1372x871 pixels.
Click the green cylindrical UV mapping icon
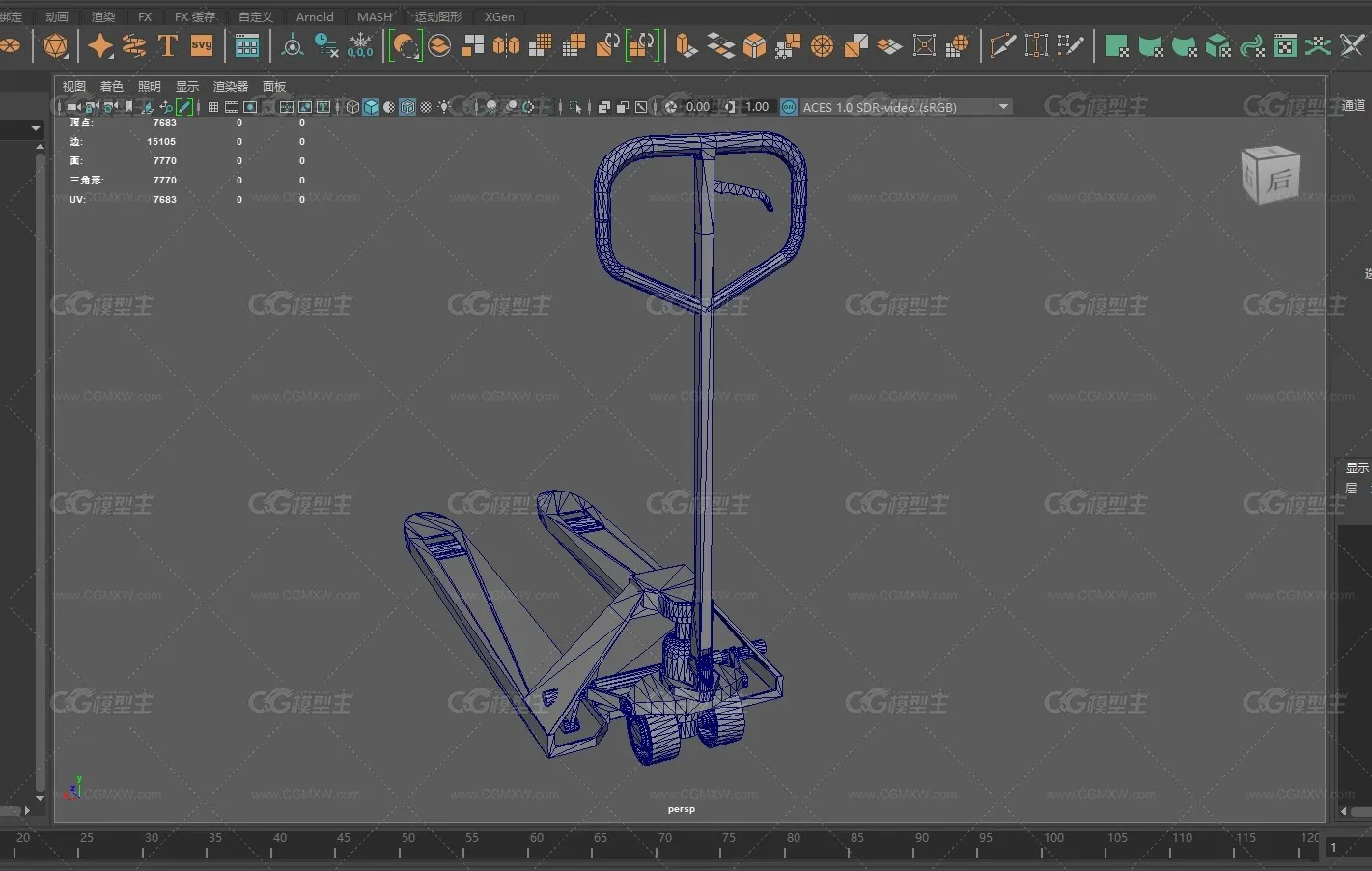coord(1151,45)
